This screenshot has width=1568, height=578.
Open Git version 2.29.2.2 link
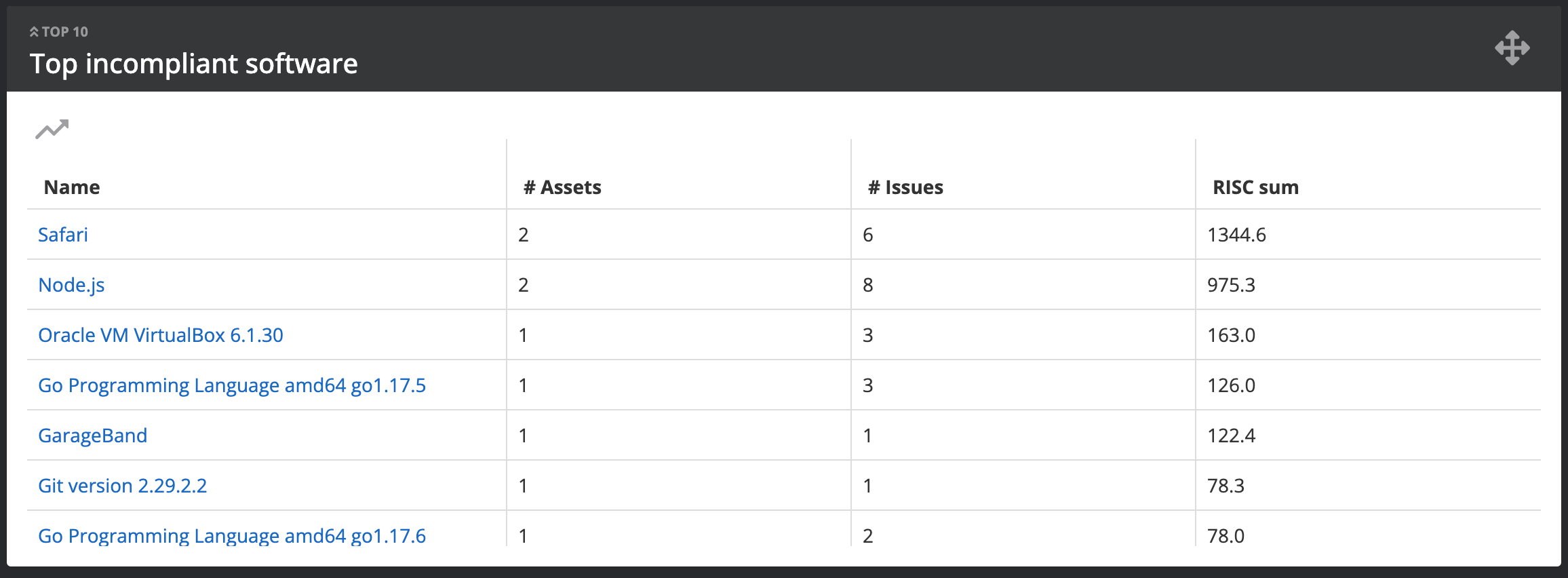[122, 486]
